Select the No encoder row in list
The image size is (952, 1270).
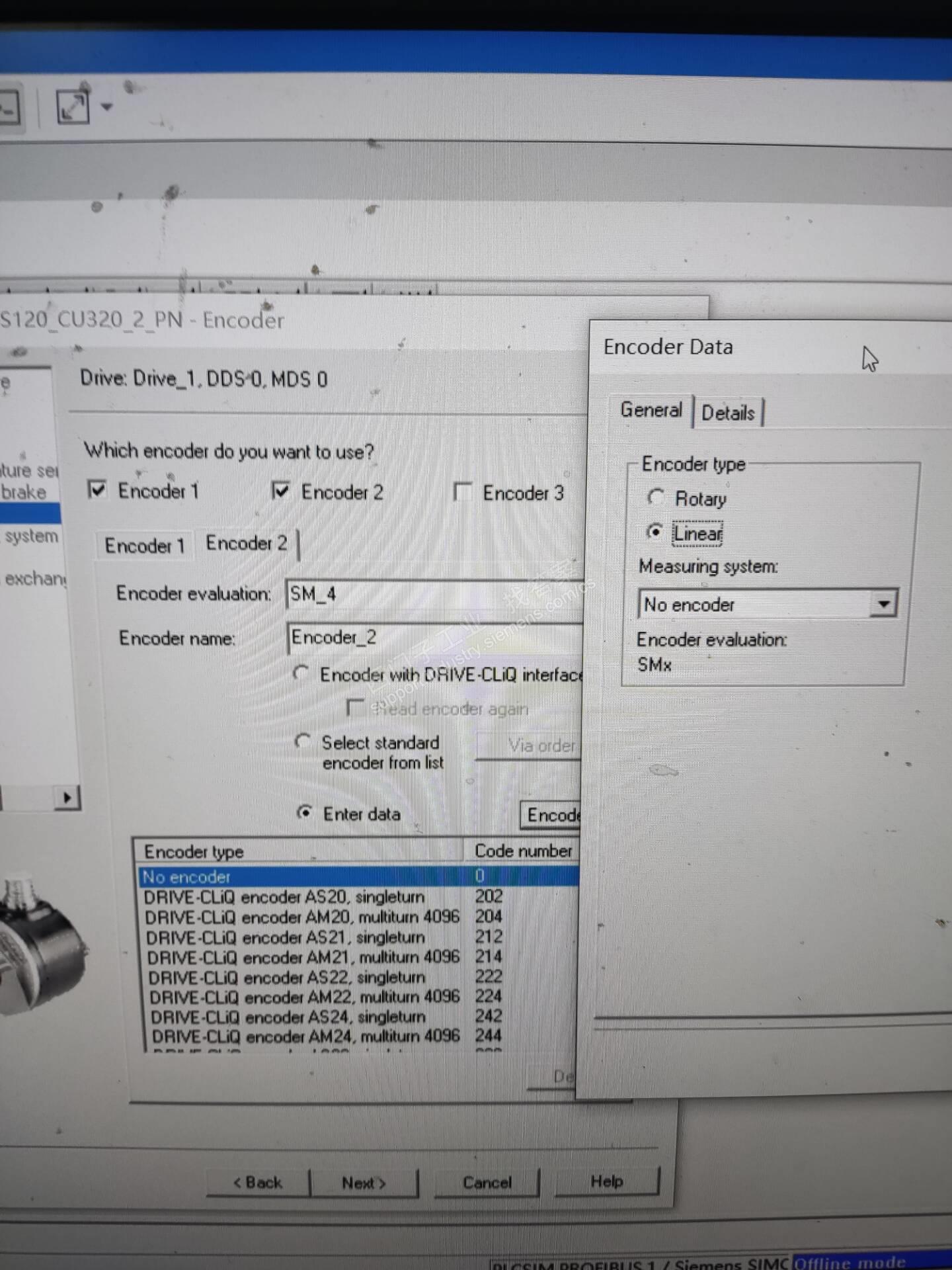tap(358, 876)
